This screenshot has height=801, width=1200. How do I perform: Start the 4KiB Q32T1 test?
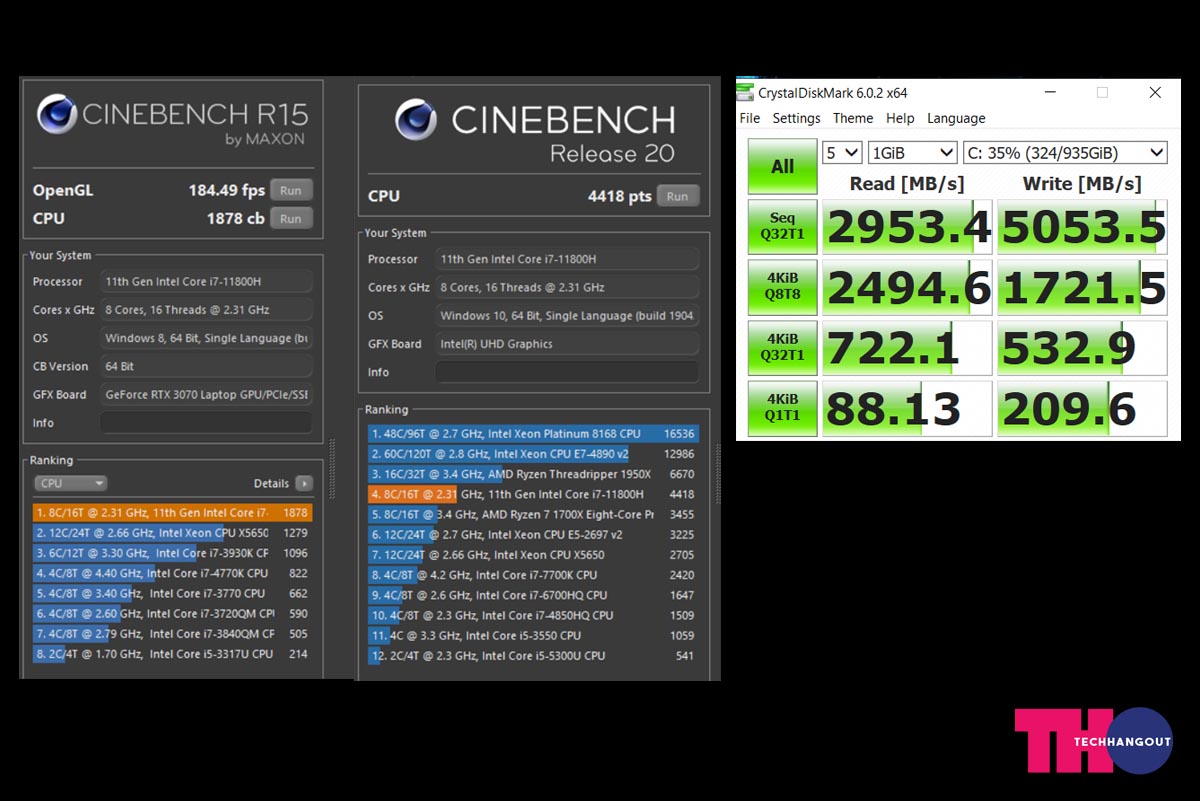click(782, 348)
